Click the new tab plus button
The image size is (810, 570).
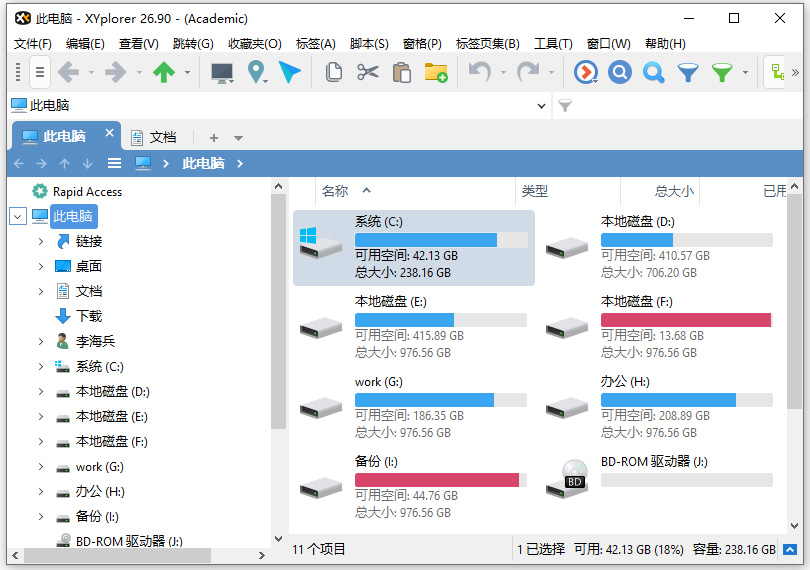click(213, 137)
